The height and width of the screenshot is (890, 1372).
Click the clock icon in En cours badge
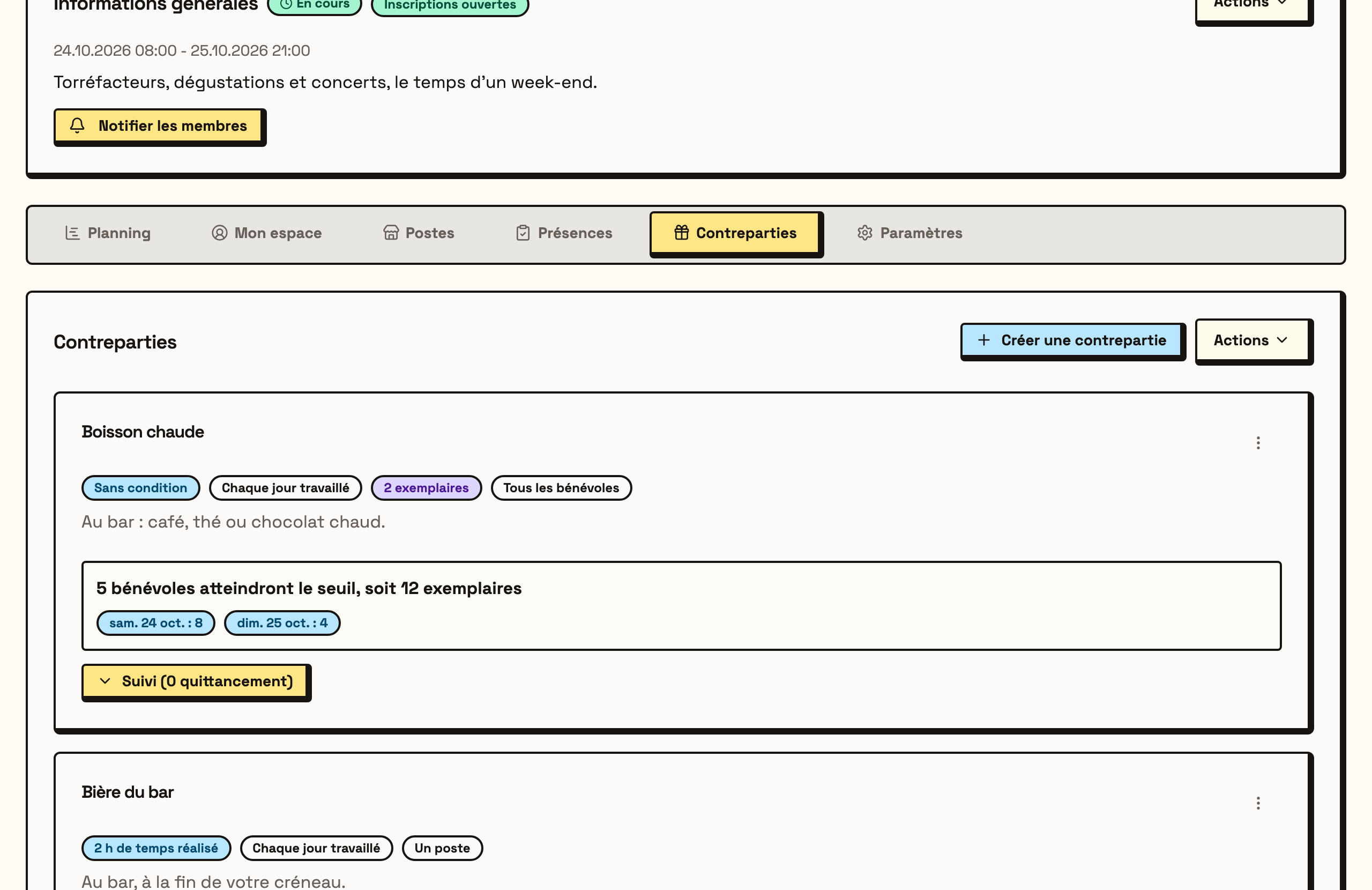click(x=286, y=4)
